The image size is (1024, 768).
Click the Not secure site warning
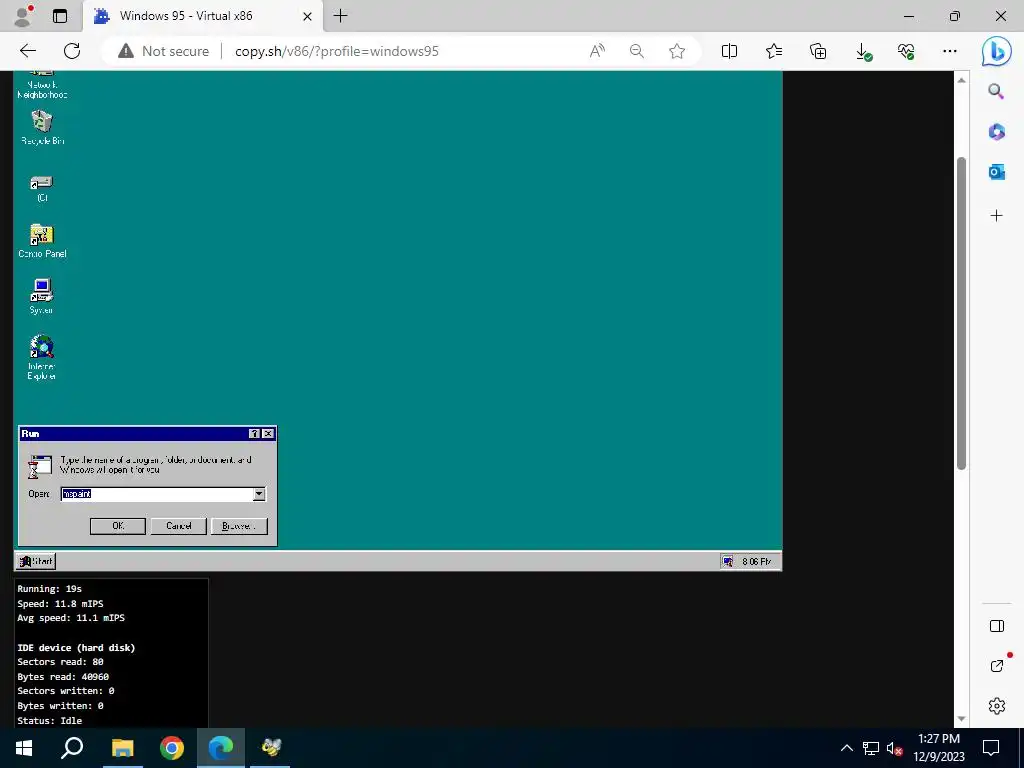click(x=163, y=51)
